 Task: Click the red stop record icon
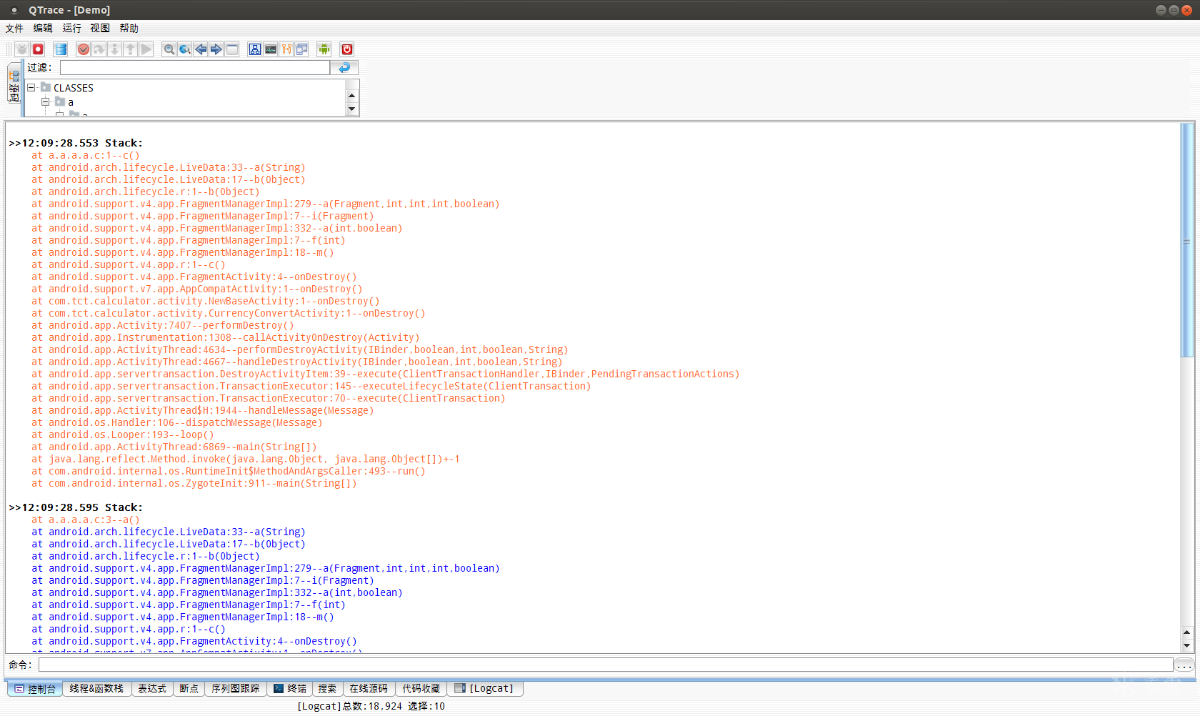click(38, 49)
